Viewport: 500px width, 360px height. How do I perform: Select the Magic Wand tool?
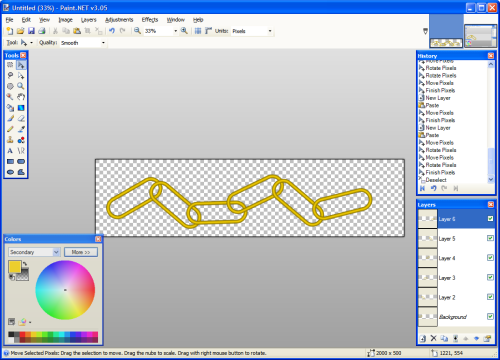10,97
